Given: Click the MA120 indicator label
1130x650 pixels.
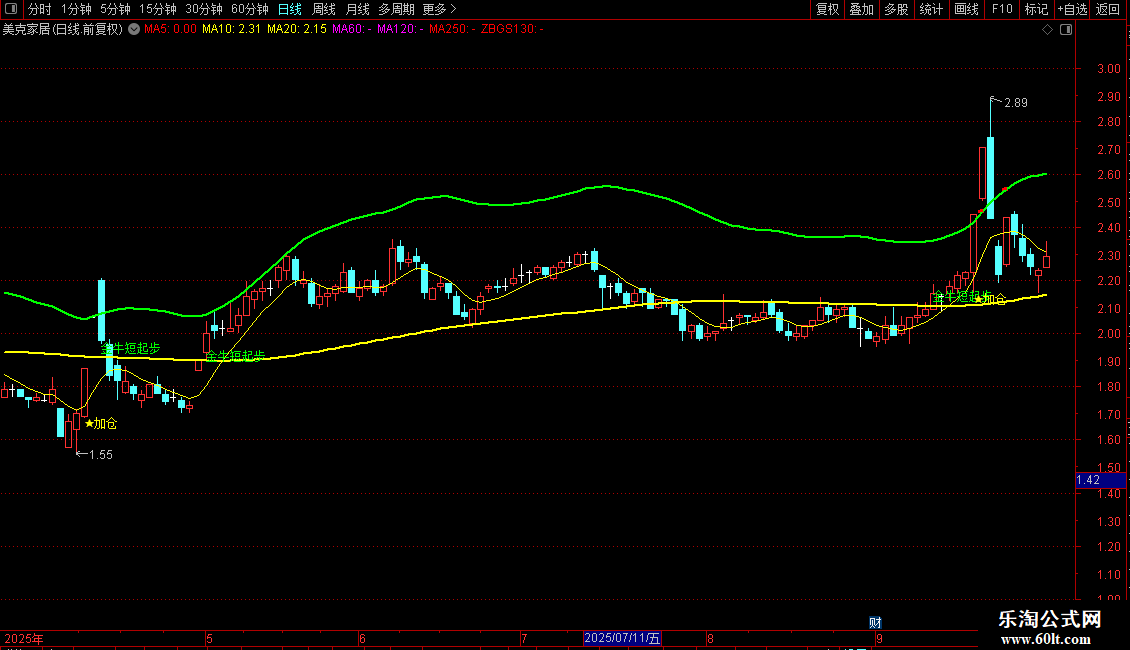Looking at the screenshot, I should pyautogui.click(x=400, y=30).
